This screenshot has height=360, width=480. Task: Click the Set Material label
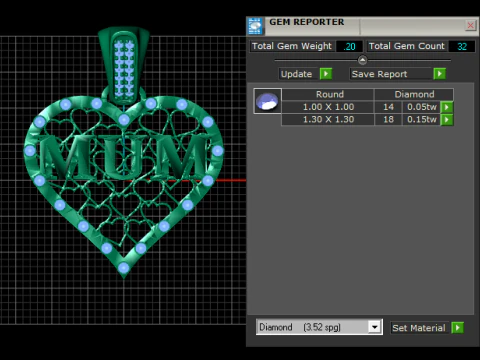click(x=419, y=328)
